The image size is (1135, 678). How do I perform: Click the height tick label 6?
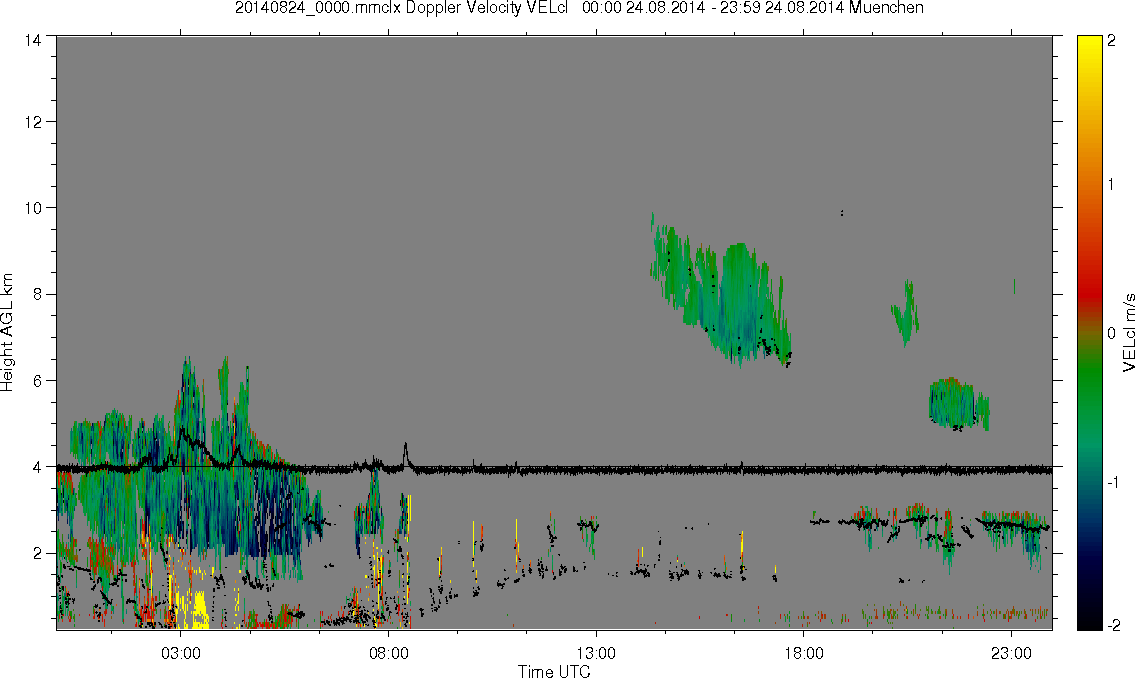tap(36, 381)
